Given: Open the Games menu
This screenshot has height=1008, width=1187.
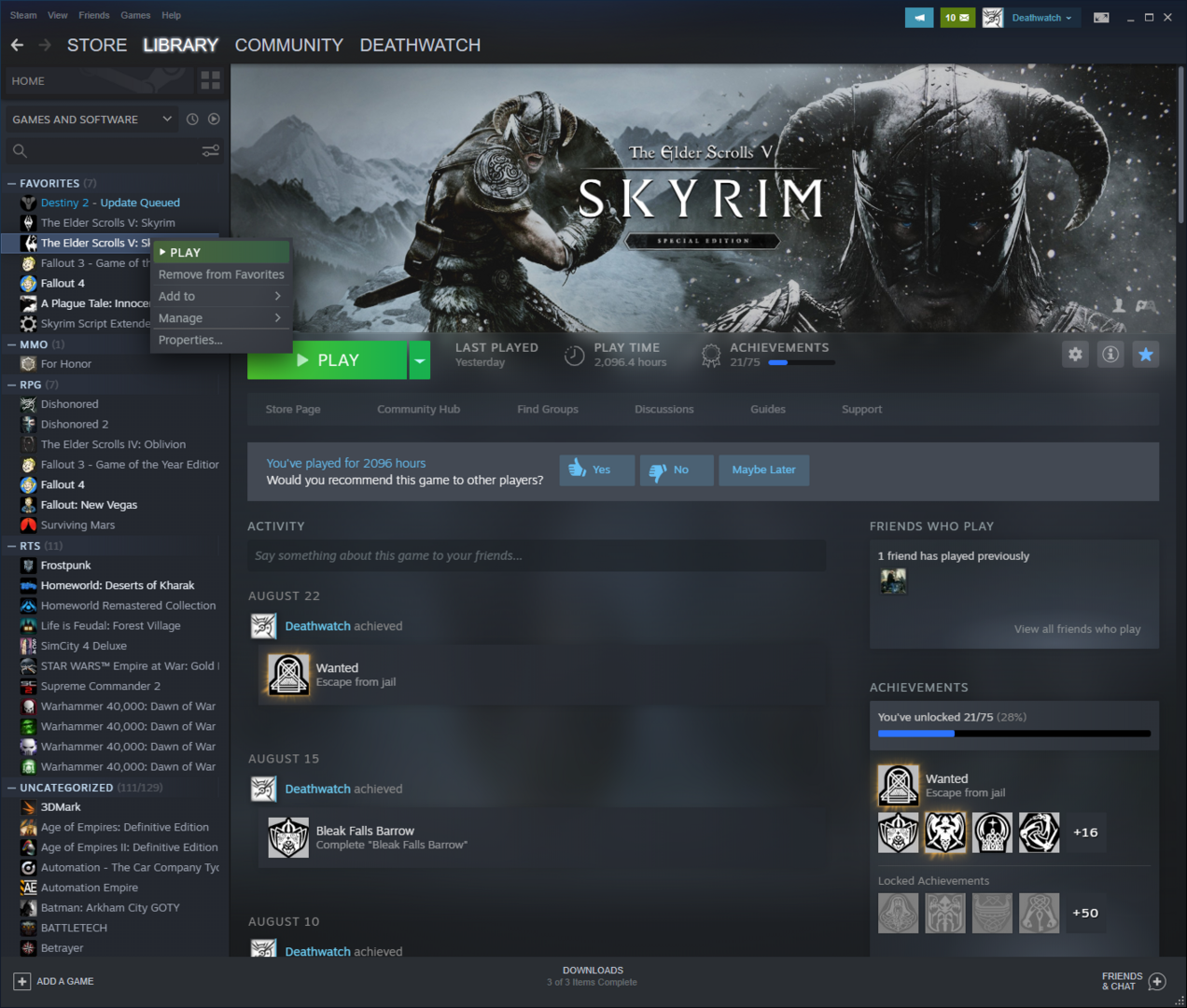Looking at the screenshot, I should click(x=135, y=15).
